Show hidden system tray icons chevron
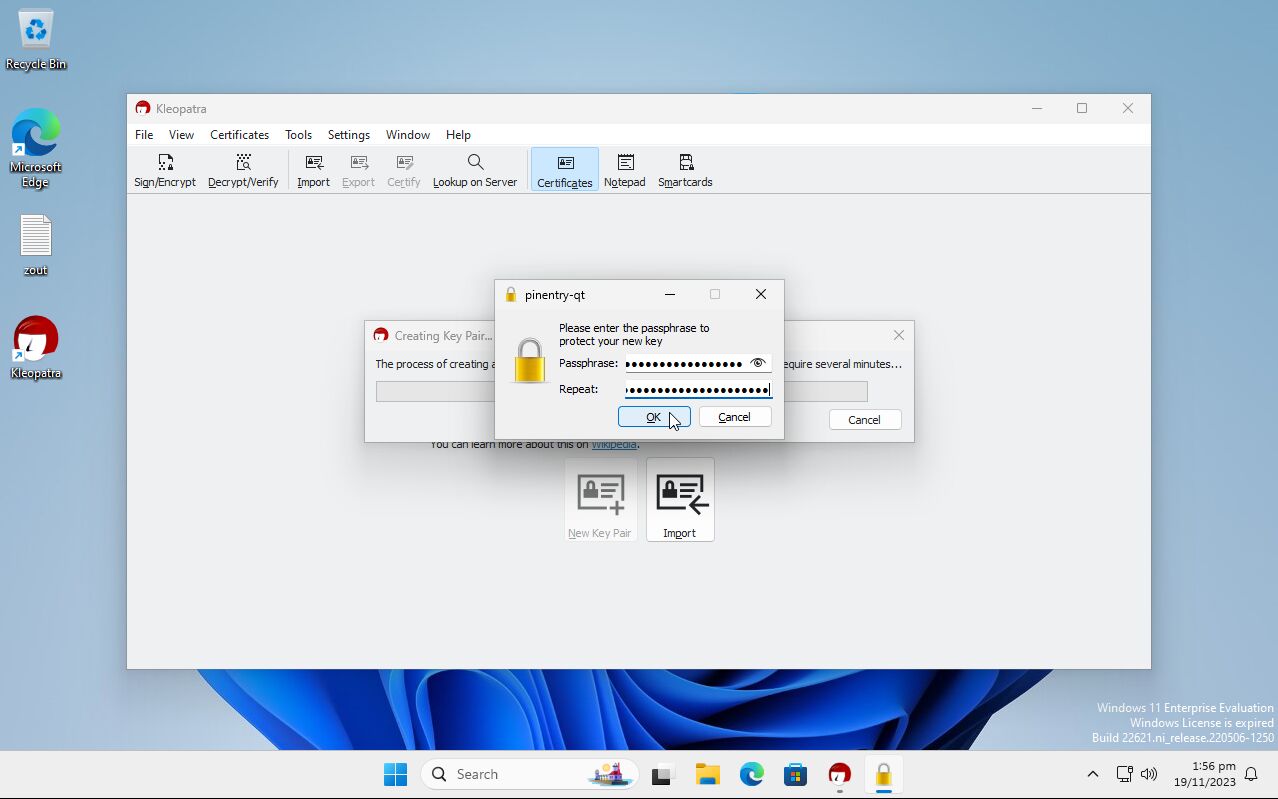Screen dimensions: 1278x799 point(1092,774)
